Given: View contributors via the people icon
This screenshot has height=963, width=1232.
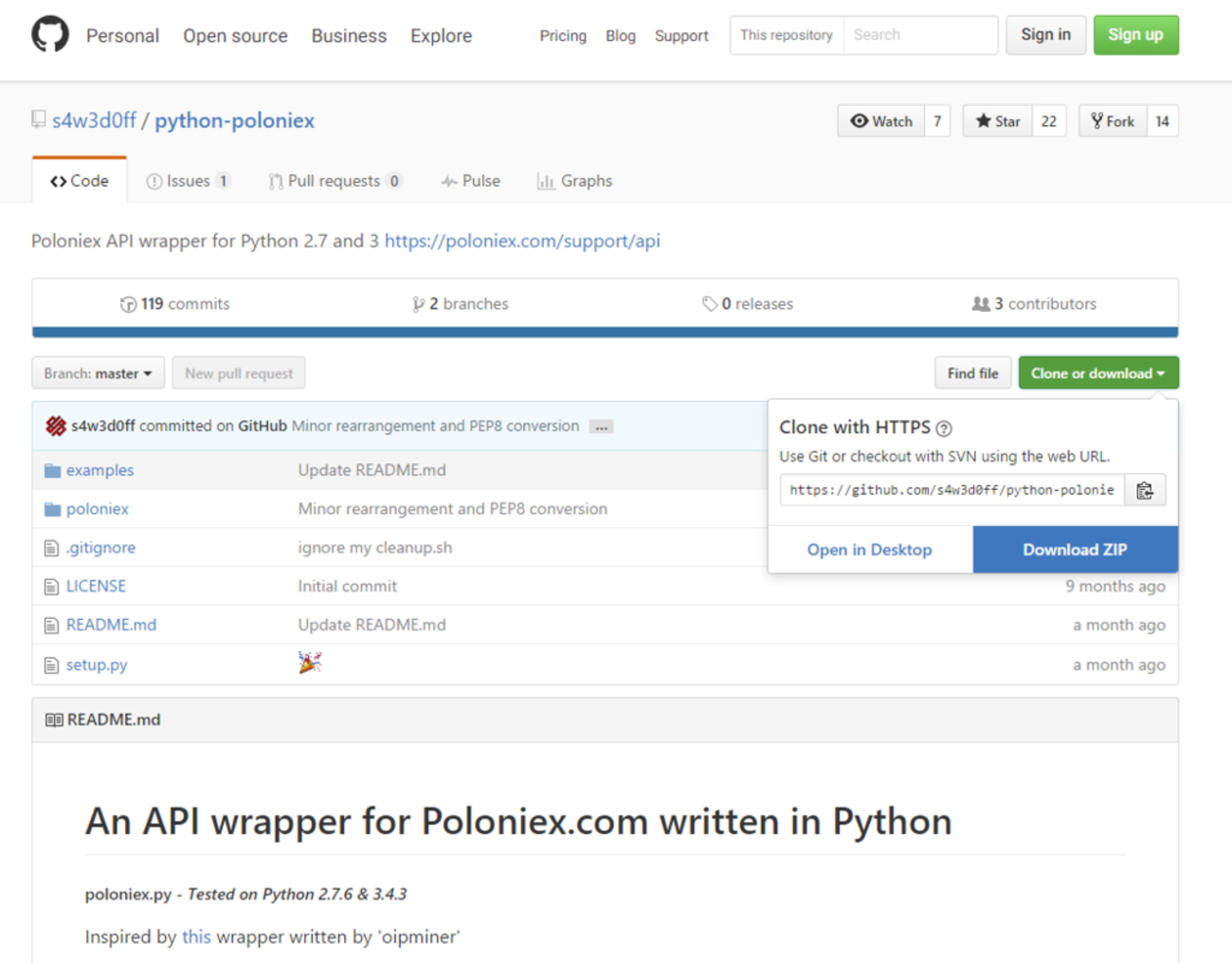Looking at the screenshot, I should pyautogui.click(x=980, y=303).
